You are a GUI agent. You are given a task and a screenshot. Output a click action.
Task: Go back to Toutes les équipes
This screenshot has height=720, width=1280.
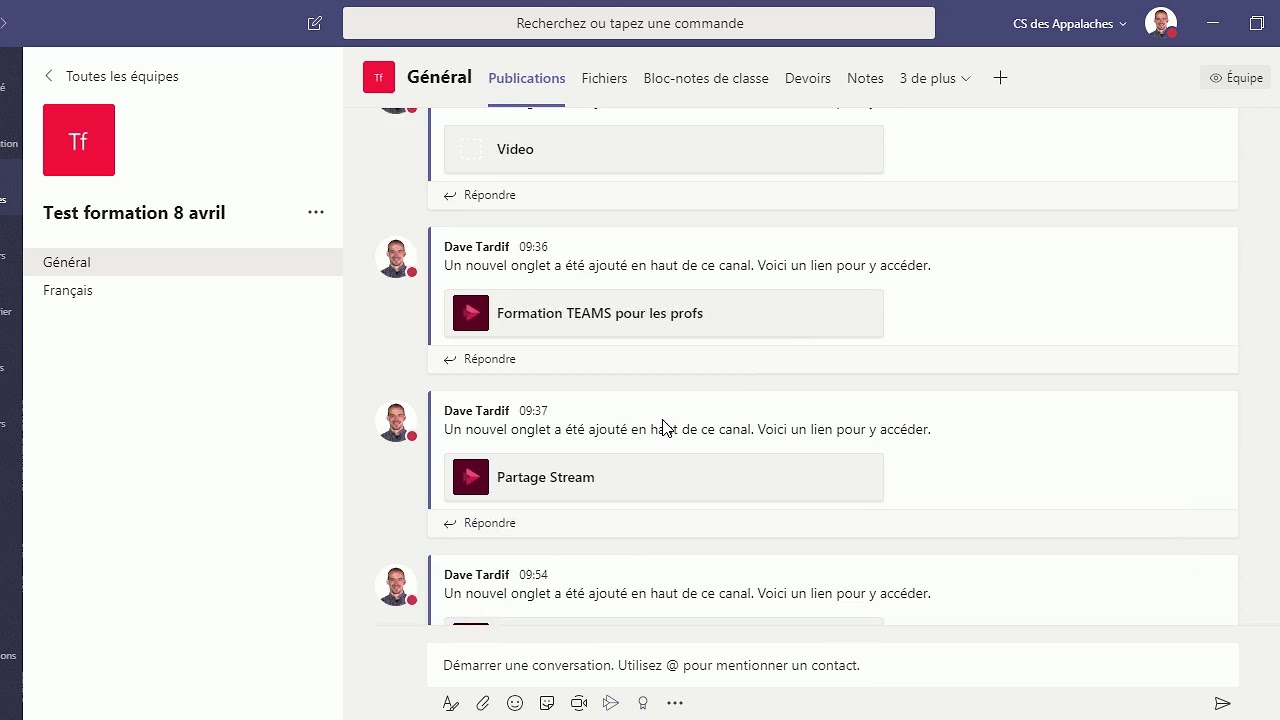point(111,76)
